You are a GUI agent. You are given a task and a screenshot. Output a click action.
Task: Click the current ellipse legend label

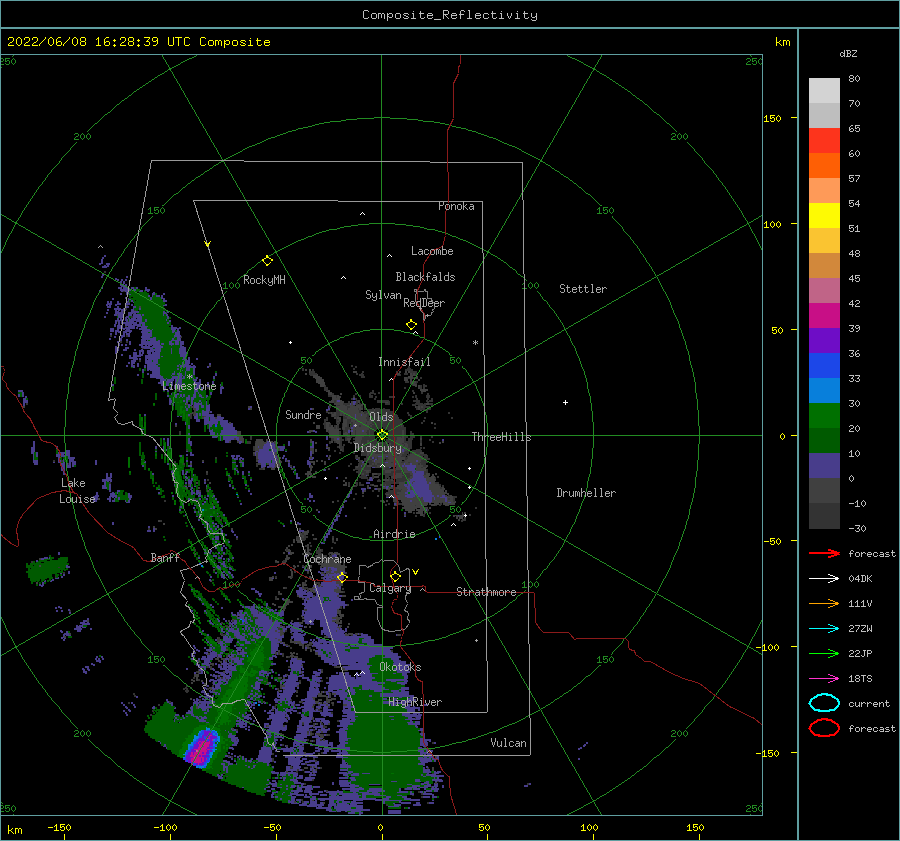click(869, 703)
